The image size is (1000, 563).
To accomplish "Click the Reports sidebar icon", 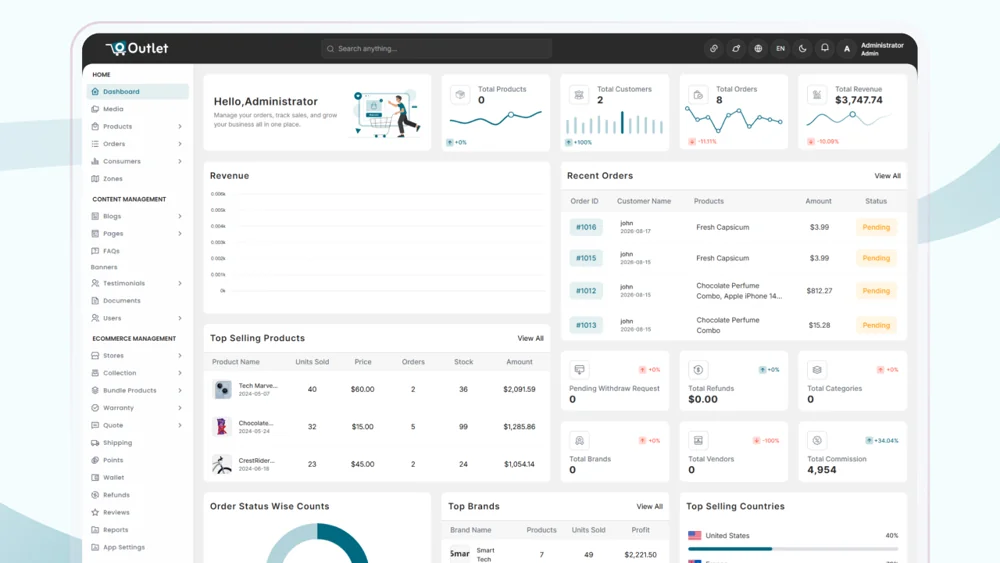I will pos(95,530).
